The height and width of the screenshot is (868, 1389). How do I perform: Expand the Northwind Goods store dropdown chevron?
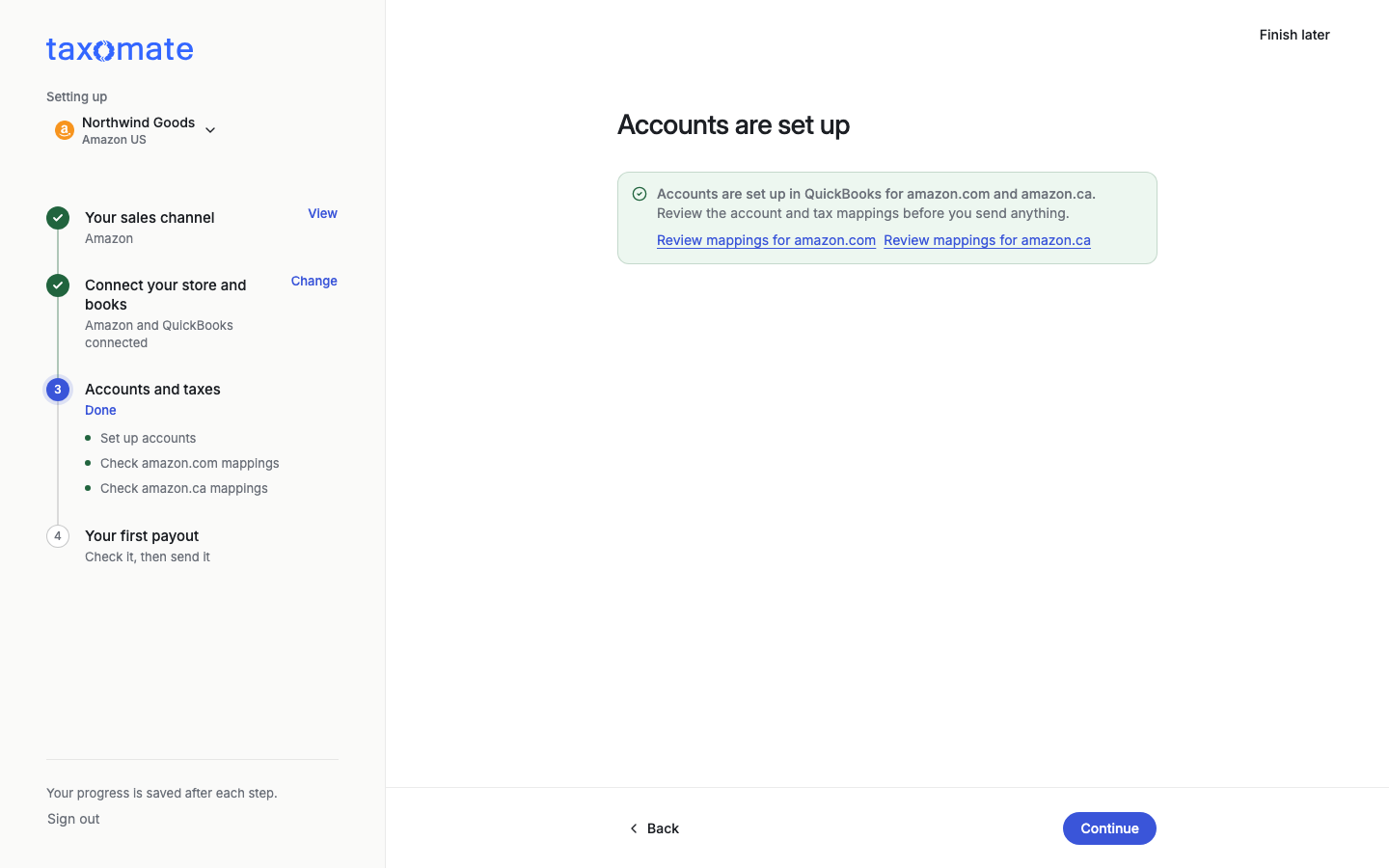[x=210, y=130]
